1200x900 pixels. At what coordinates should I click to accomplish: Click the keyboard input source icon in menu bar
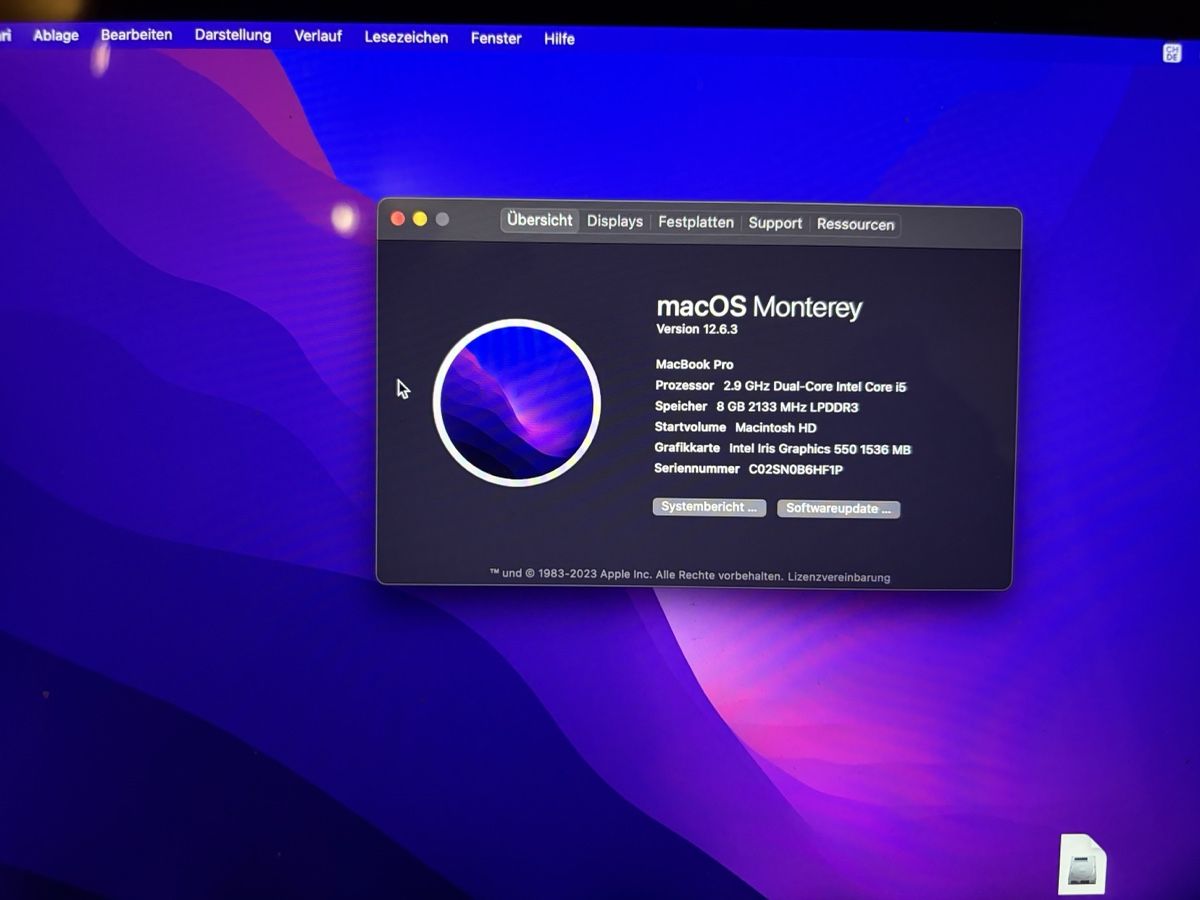[x=1172, y=53]
